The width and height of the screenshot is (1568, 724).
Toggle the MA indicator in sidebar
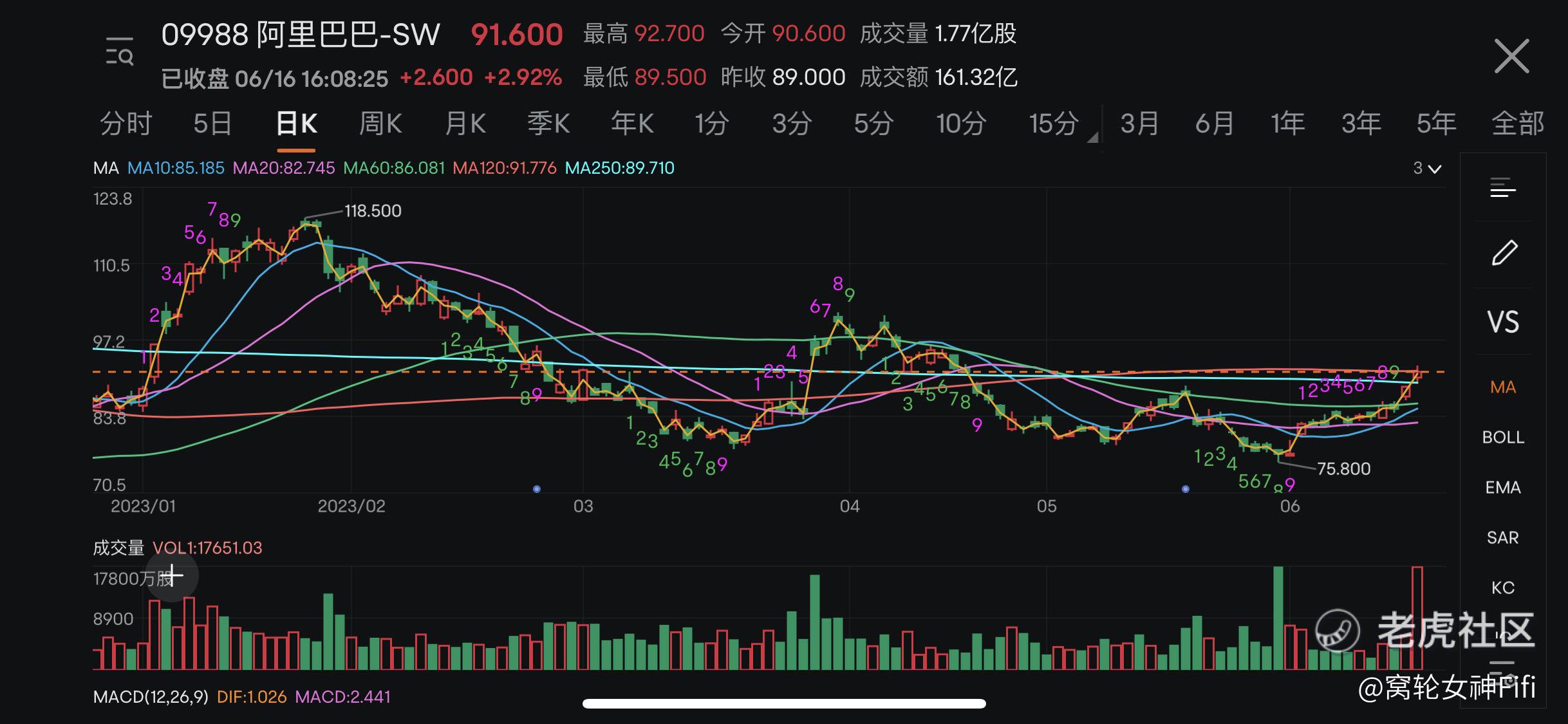click(1503, 387)
